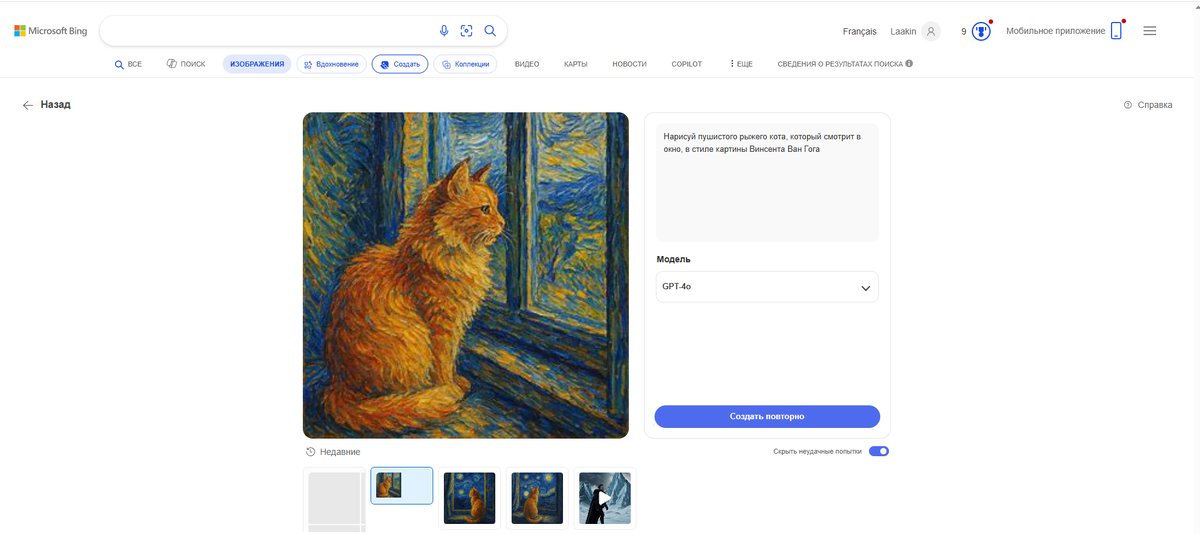Select the ИЗОБРАЖЕНИЯ tab
Screen dimensions: 1200x534
257,64
